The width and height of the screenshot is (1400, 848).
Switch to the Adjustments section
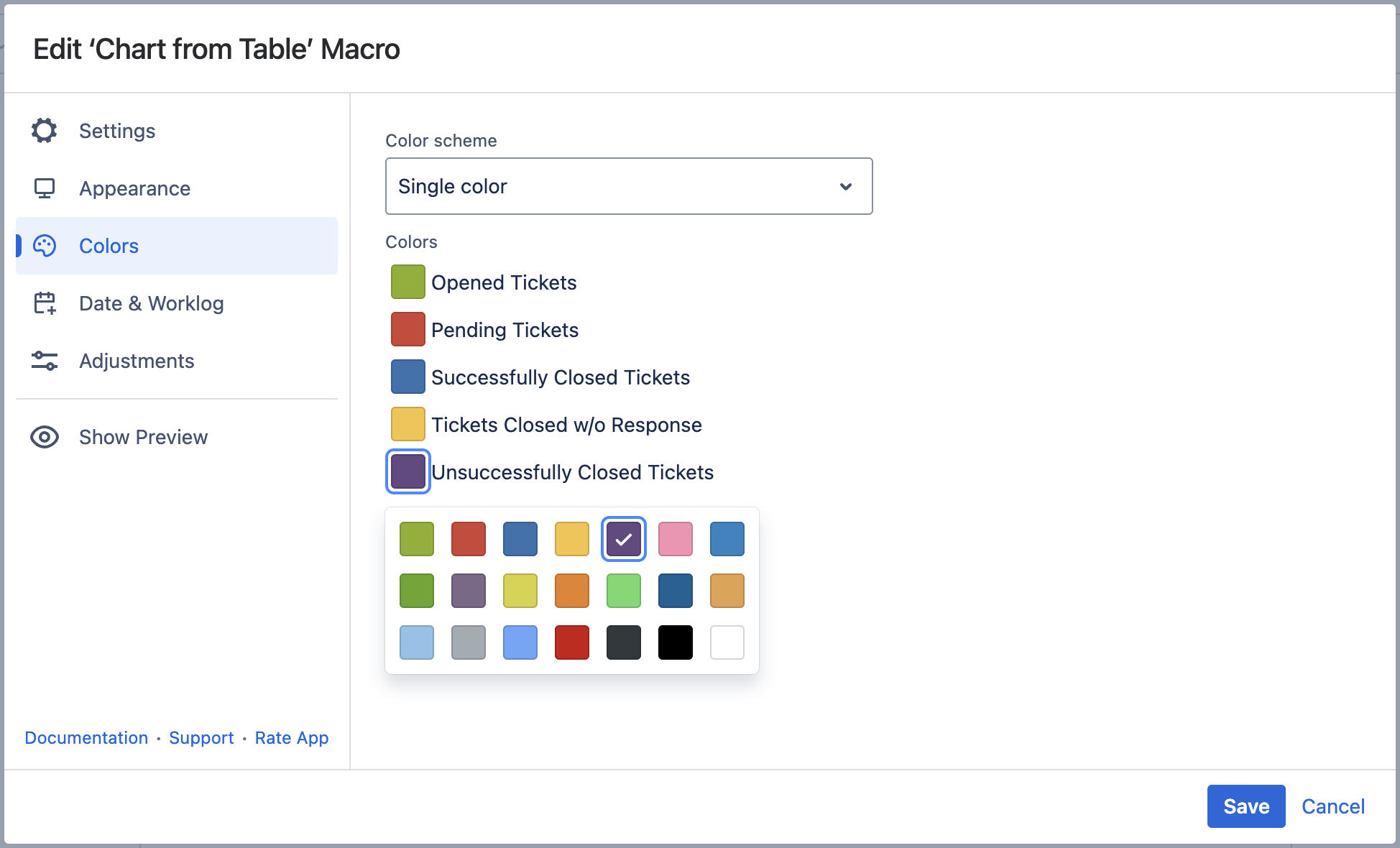pos(137,361)
